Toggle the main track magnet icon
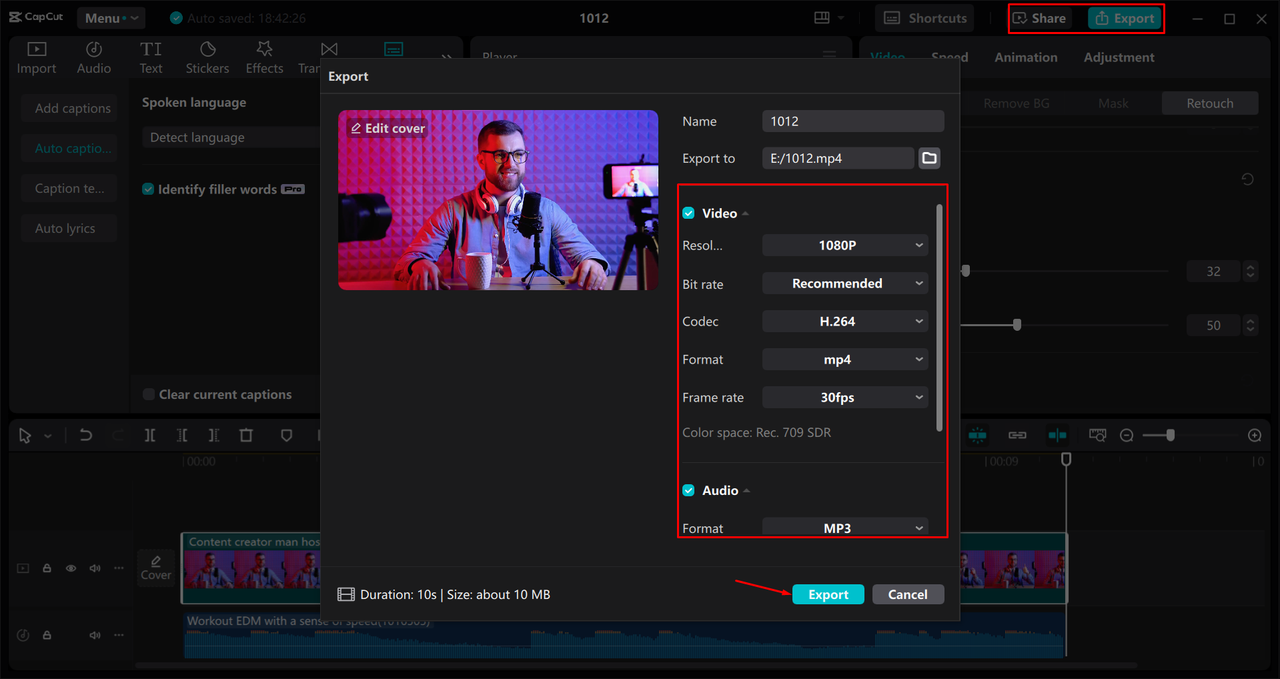Viewport: 1280px width, 679px height. tap(977, 435)
